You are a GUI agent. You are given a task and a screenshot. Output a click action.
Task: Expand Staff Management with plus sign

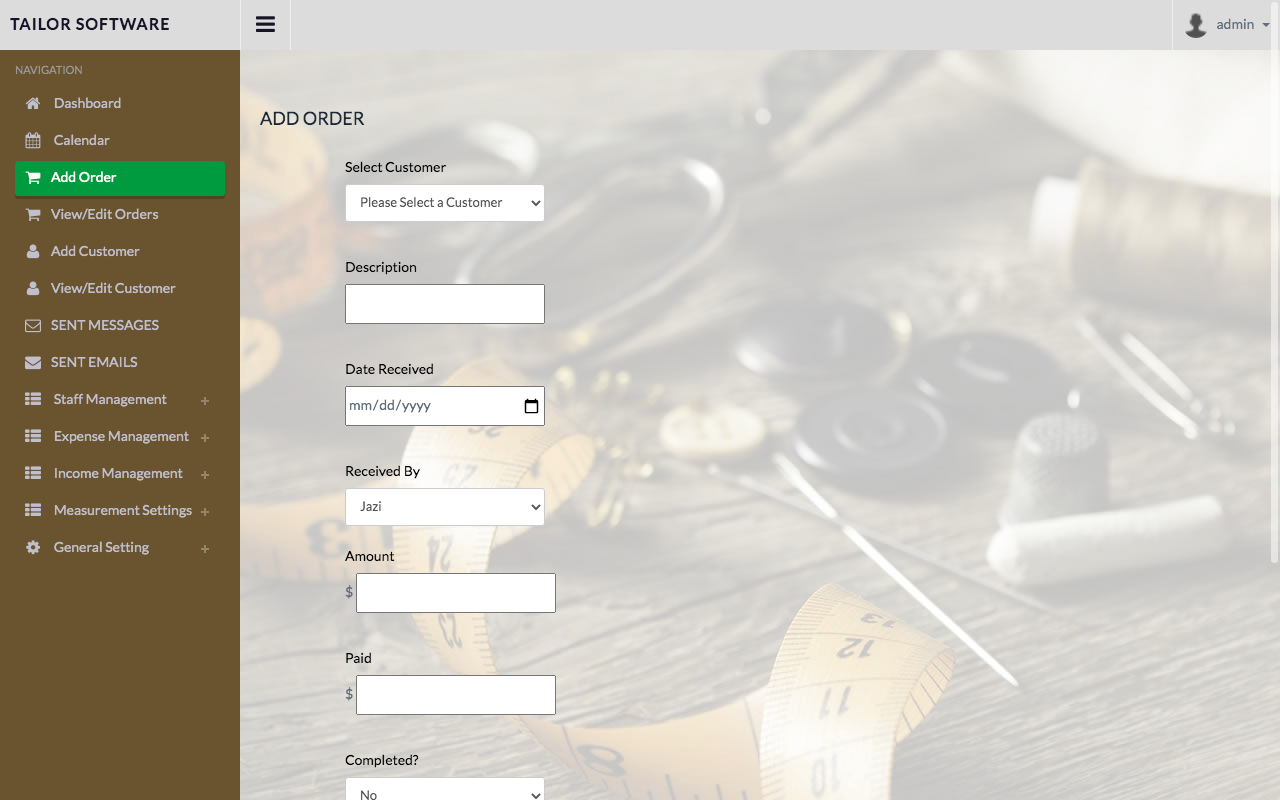pyautogui.click(x=205, y=401)
